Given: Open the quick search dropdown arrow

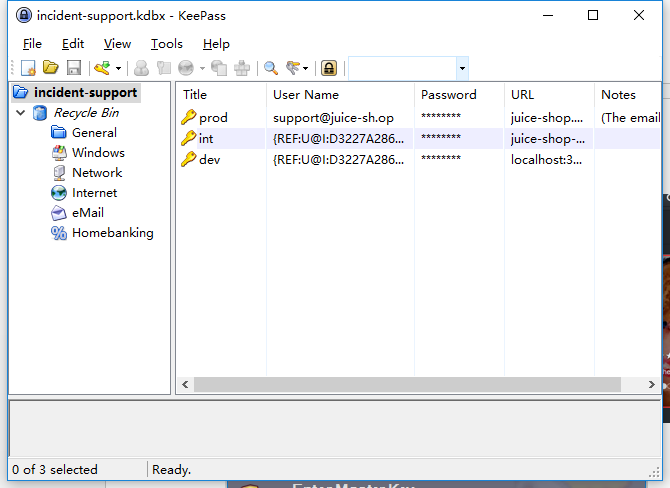Looking at the screenshot, I should click(x=462, y=68).
